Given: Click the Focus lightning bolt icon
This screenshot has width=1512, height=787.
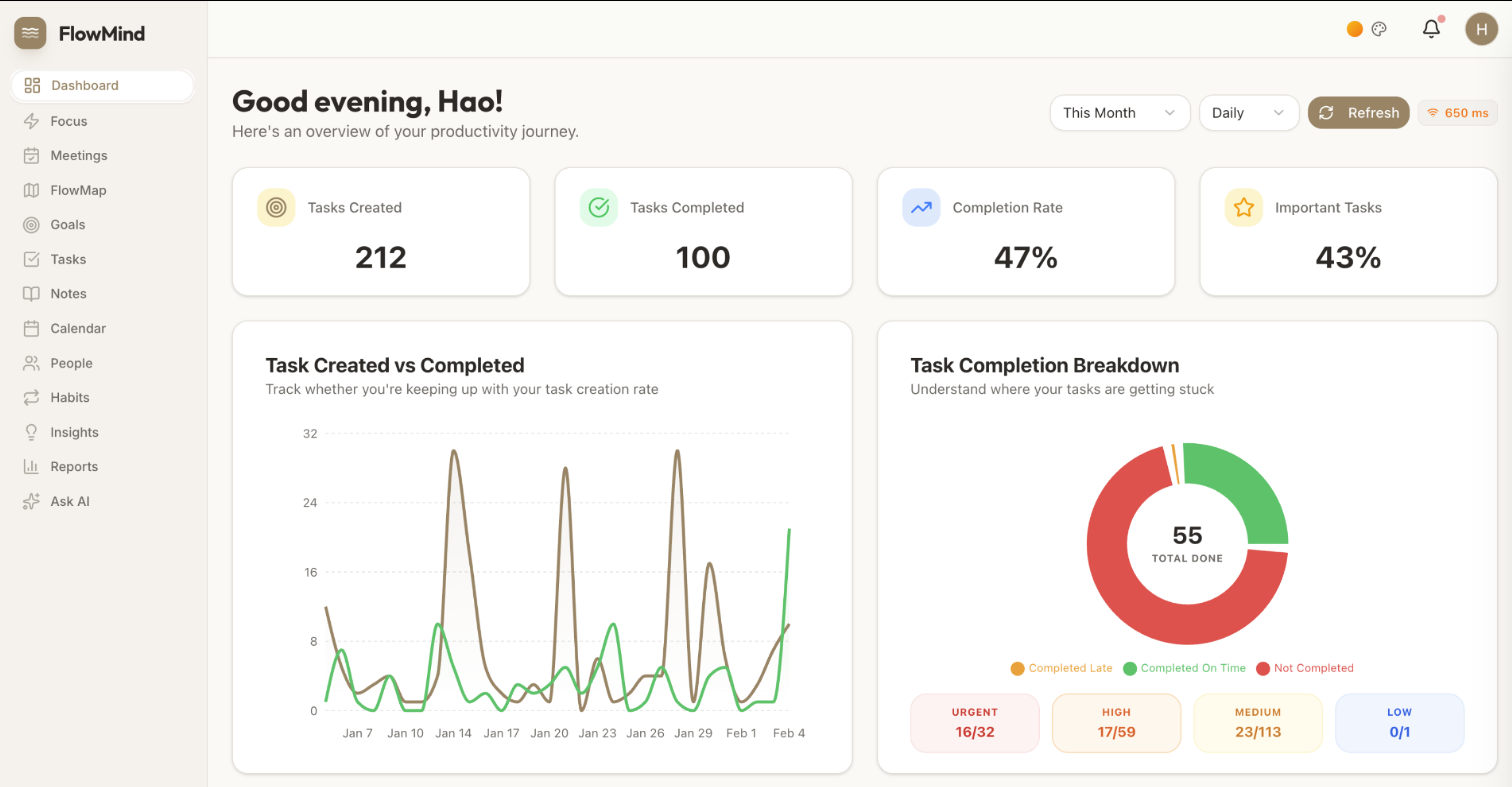Looking at the screenshot, I should click(x=31, y=121).
